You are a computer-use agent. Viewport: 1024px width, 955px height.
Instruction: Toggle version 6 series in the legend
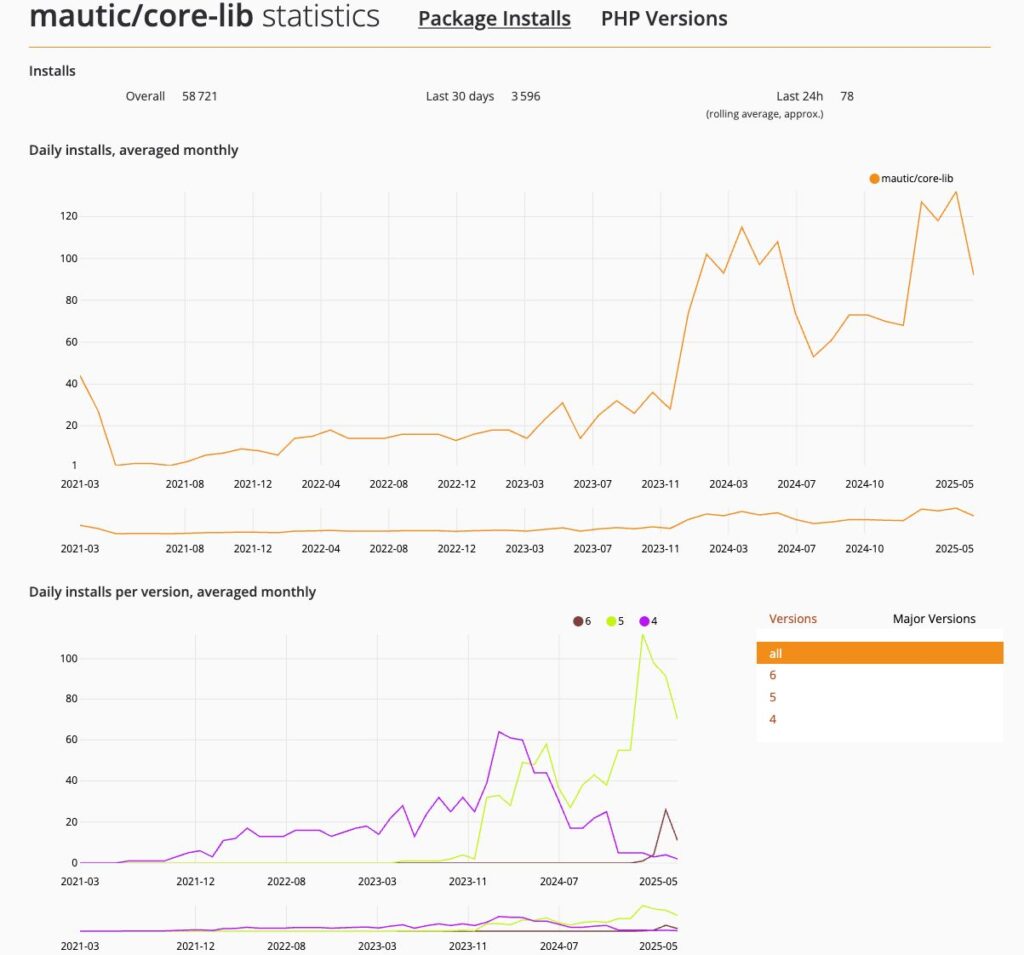pyautogui.click(x=578, y=621)
